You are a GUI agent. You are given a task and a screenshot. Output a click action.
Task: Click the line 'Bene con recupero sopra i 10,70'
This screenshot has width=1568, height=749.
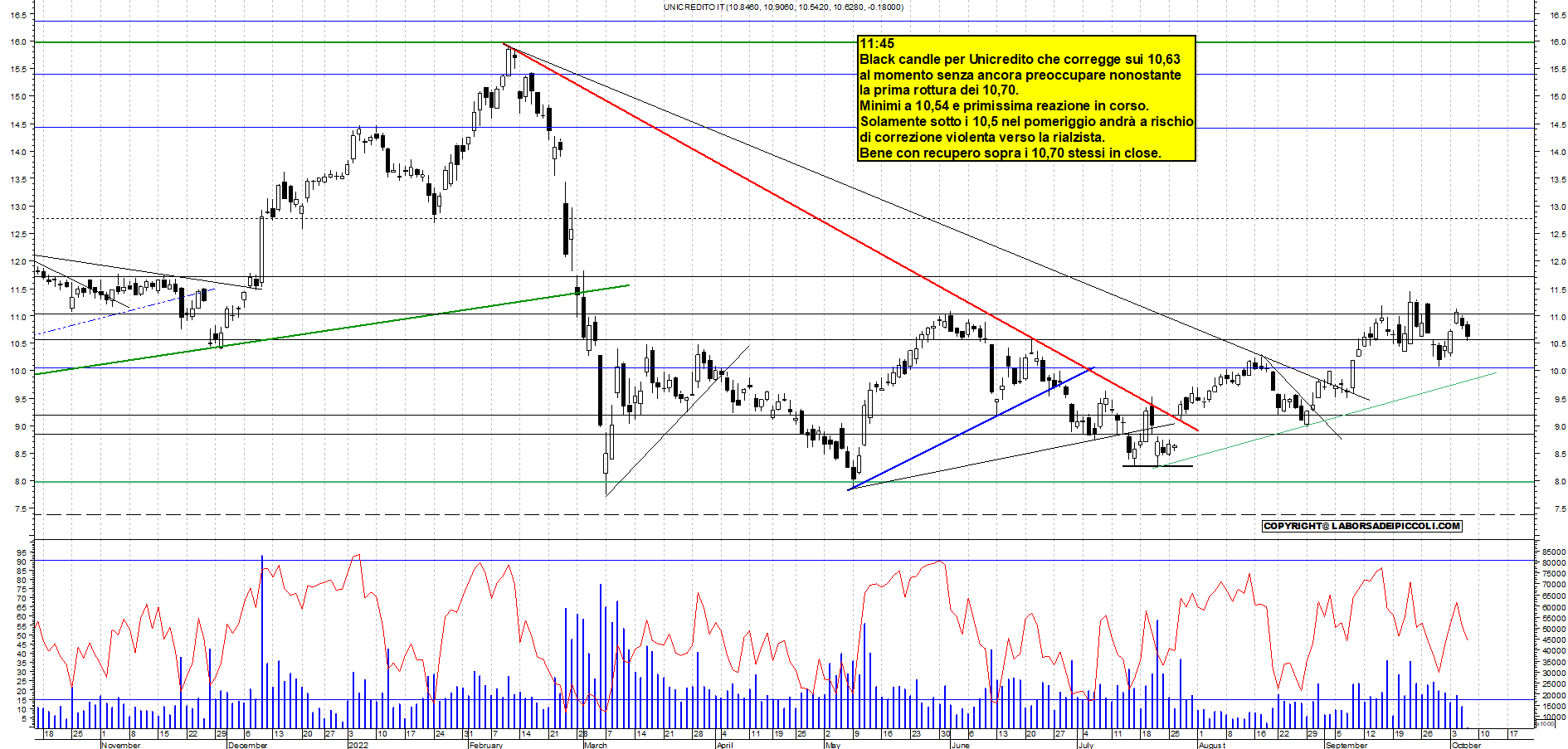(x=1010, y=153)
